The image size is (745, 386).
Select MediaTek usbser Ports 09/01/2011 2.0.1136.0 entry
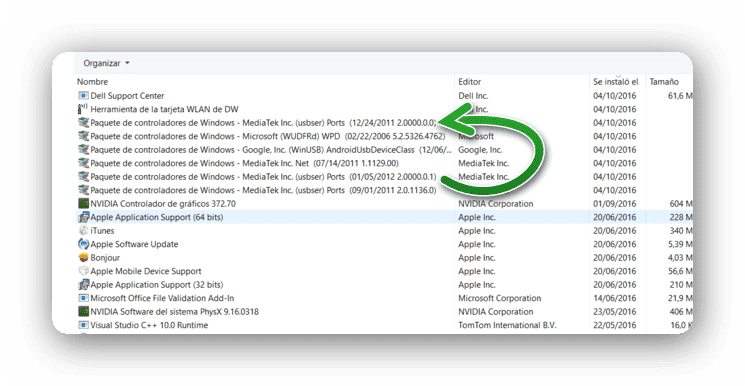tap(263, 190)
